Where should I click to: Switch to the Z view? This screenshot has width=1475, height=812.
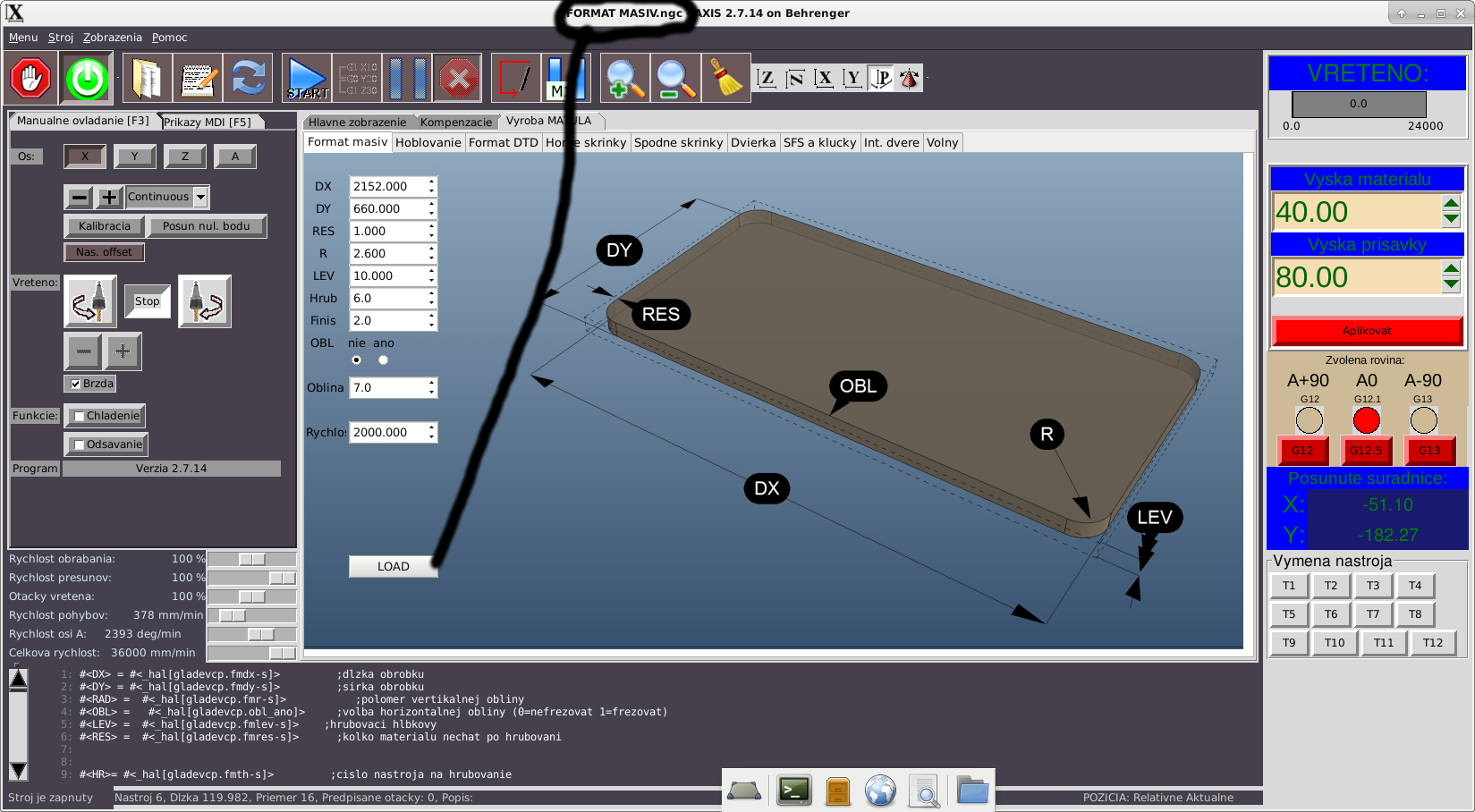pos(767,79)
